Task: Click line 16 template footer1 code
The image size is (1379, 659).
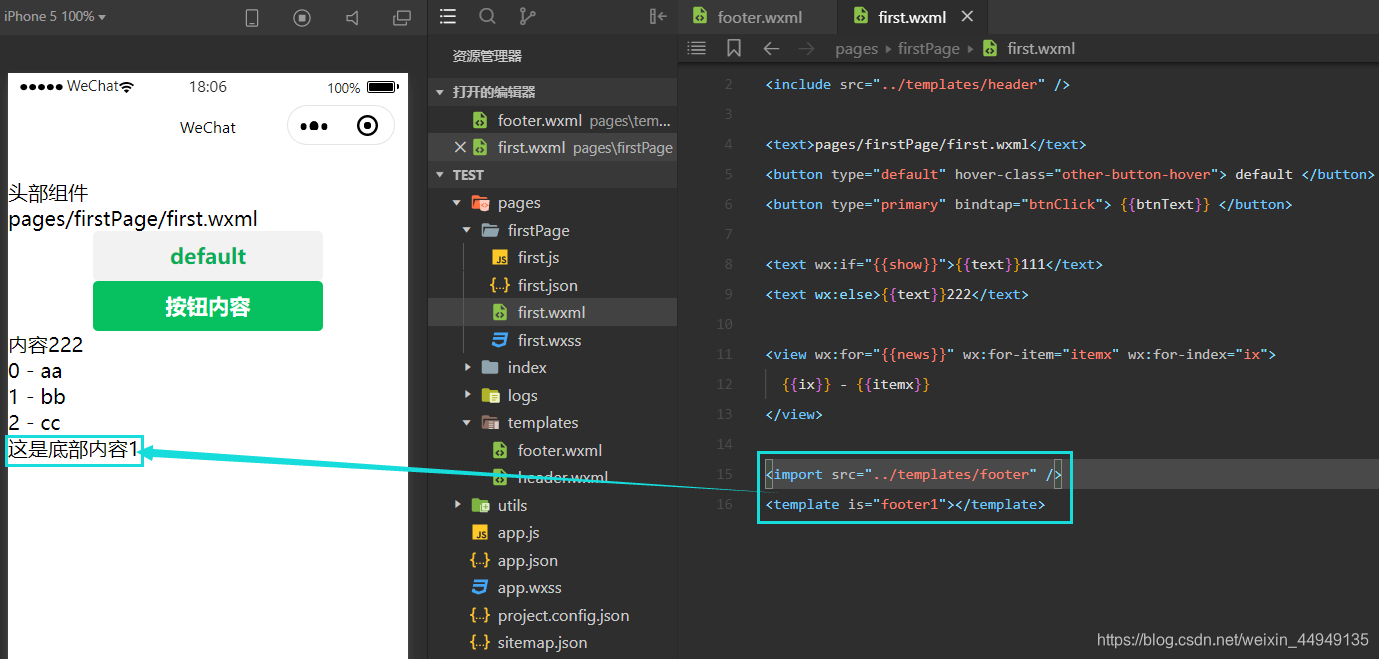Action: tap(905, 504)
